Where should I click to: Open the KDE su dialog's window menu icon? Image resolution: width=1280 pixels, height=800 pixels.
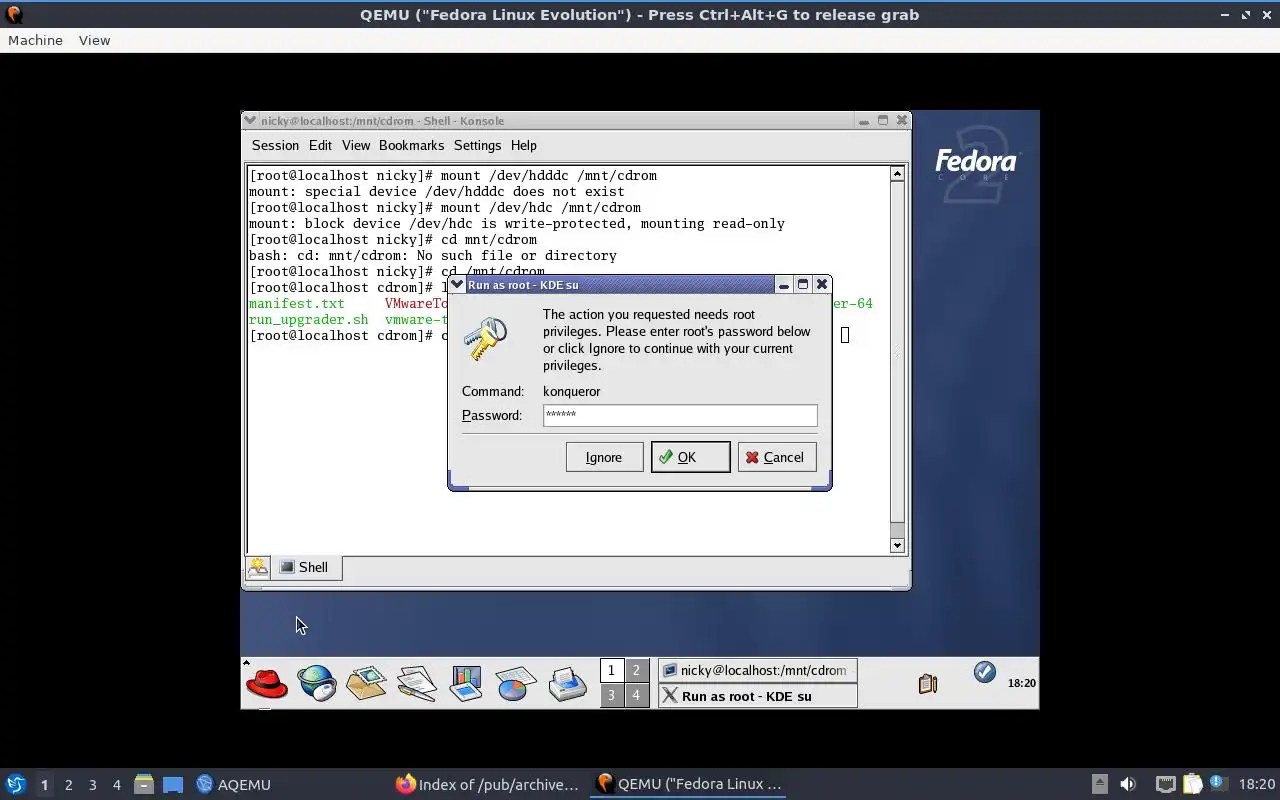pos(457,285)
